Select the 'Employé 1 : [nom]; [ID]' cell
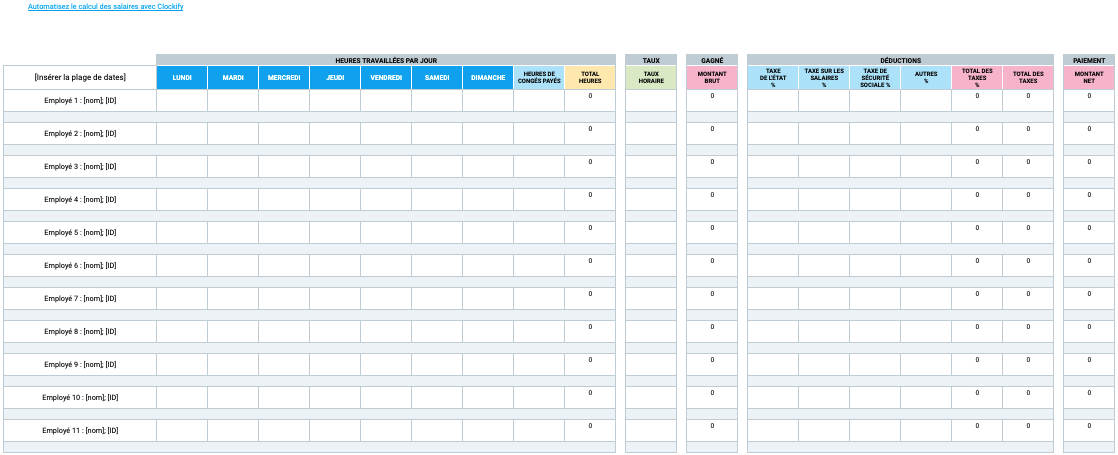Screen dimensions: 1118x455 coord(80,101)
